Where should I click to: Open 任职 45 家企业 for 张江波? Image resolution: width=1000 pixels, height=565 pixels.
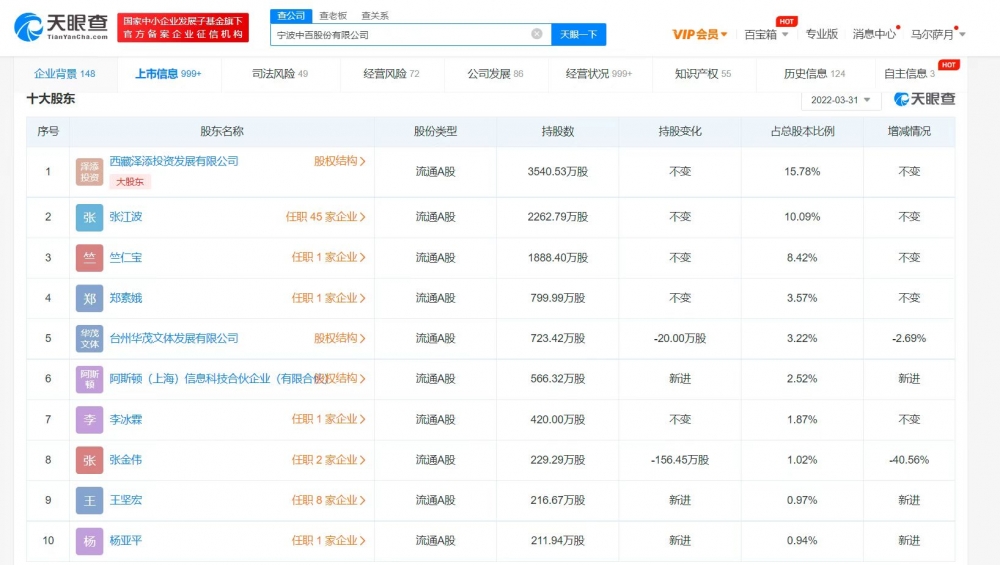click(x=325, y=217)
